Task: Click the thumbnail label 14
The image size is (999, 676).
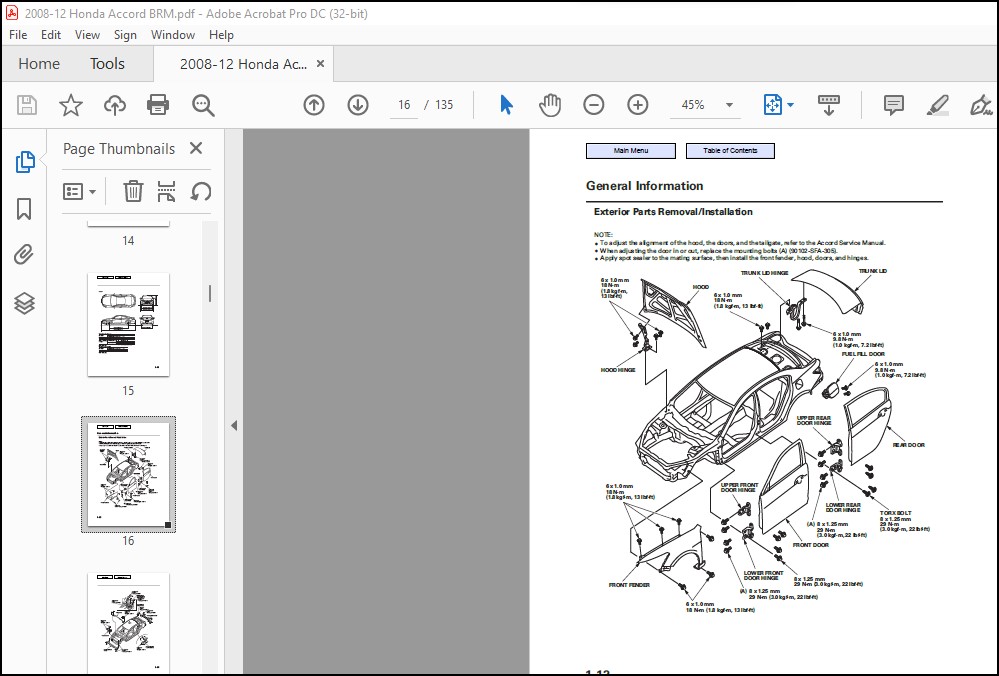Action: 128,241
